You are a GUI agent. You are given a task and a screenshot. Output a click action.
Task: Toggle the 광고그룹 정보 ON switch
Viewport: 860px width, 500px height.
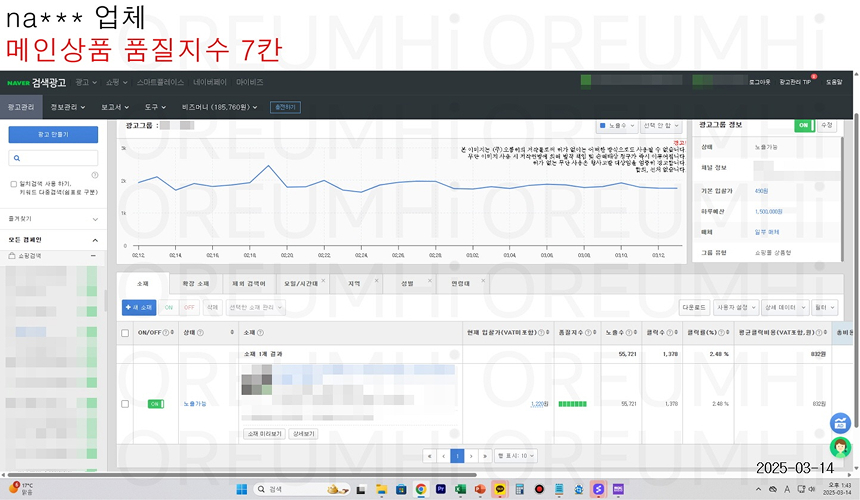tap(805, 126)
